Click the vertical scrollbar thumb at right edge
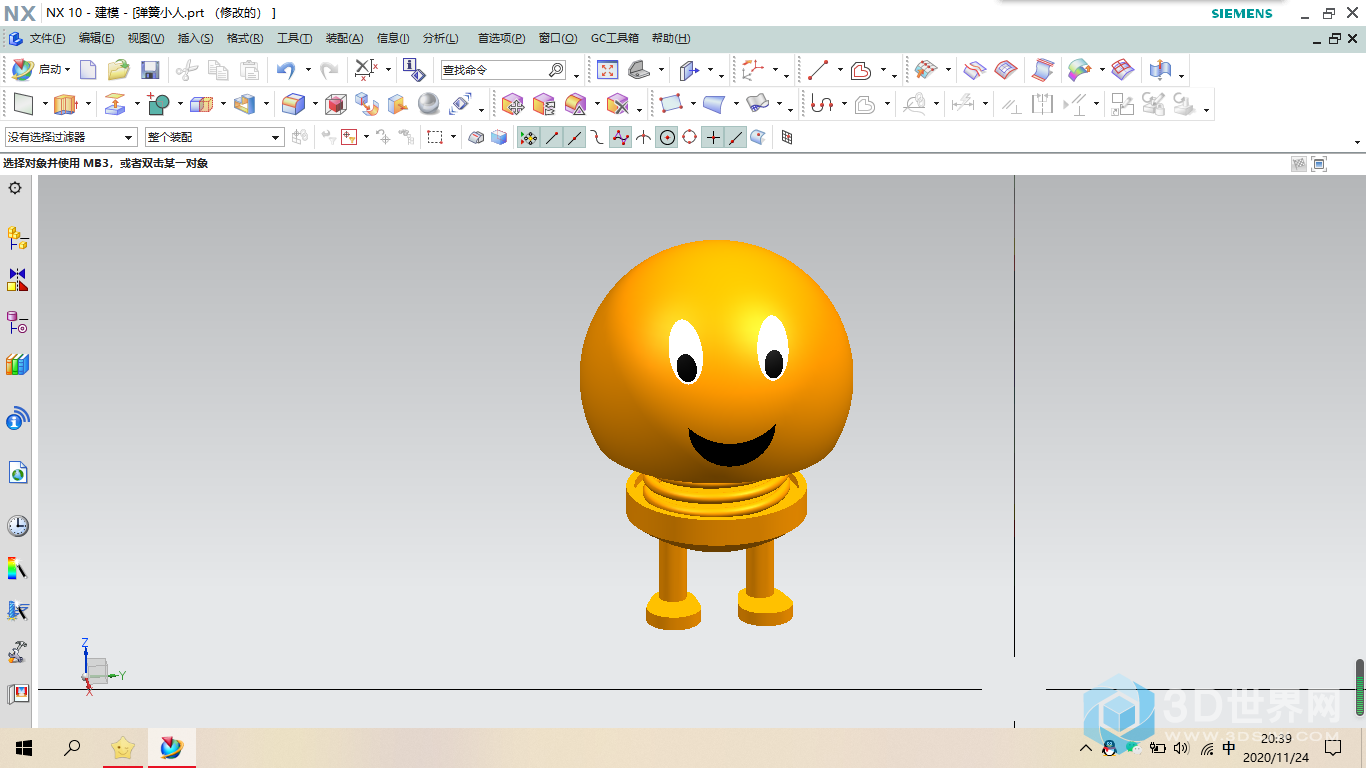Screen dimensions: 1366x768 click(x=1360, y=687)
